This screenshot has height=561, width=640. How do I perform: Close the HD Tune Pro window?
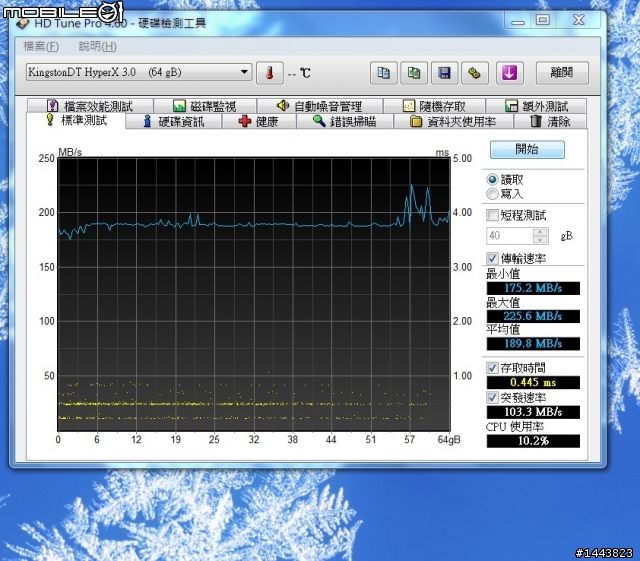point(578,20)
